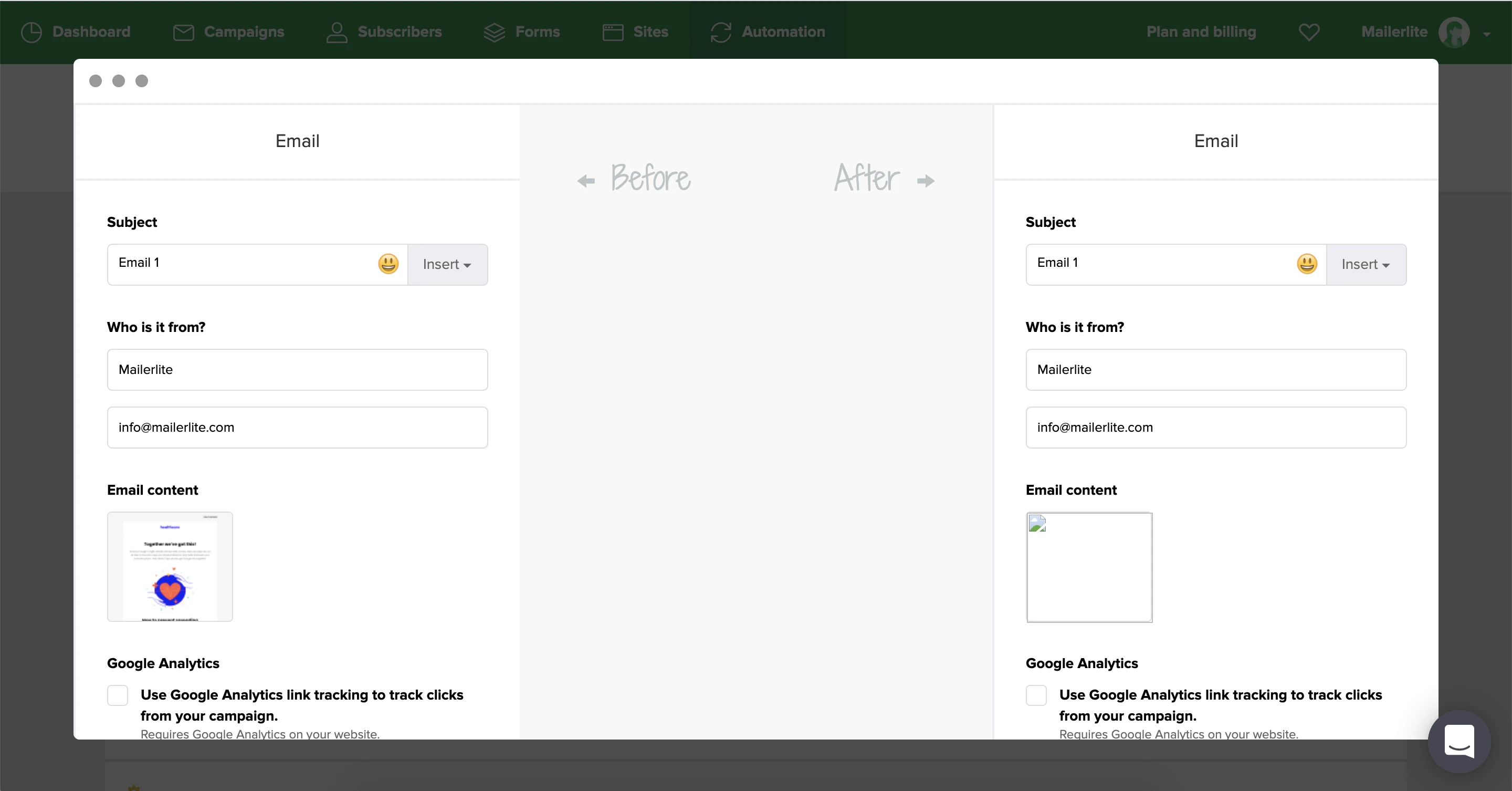Screen dimensions: 1512x791
Task: Expand right Subject Insert dropdown
Action: [1366, 265]
